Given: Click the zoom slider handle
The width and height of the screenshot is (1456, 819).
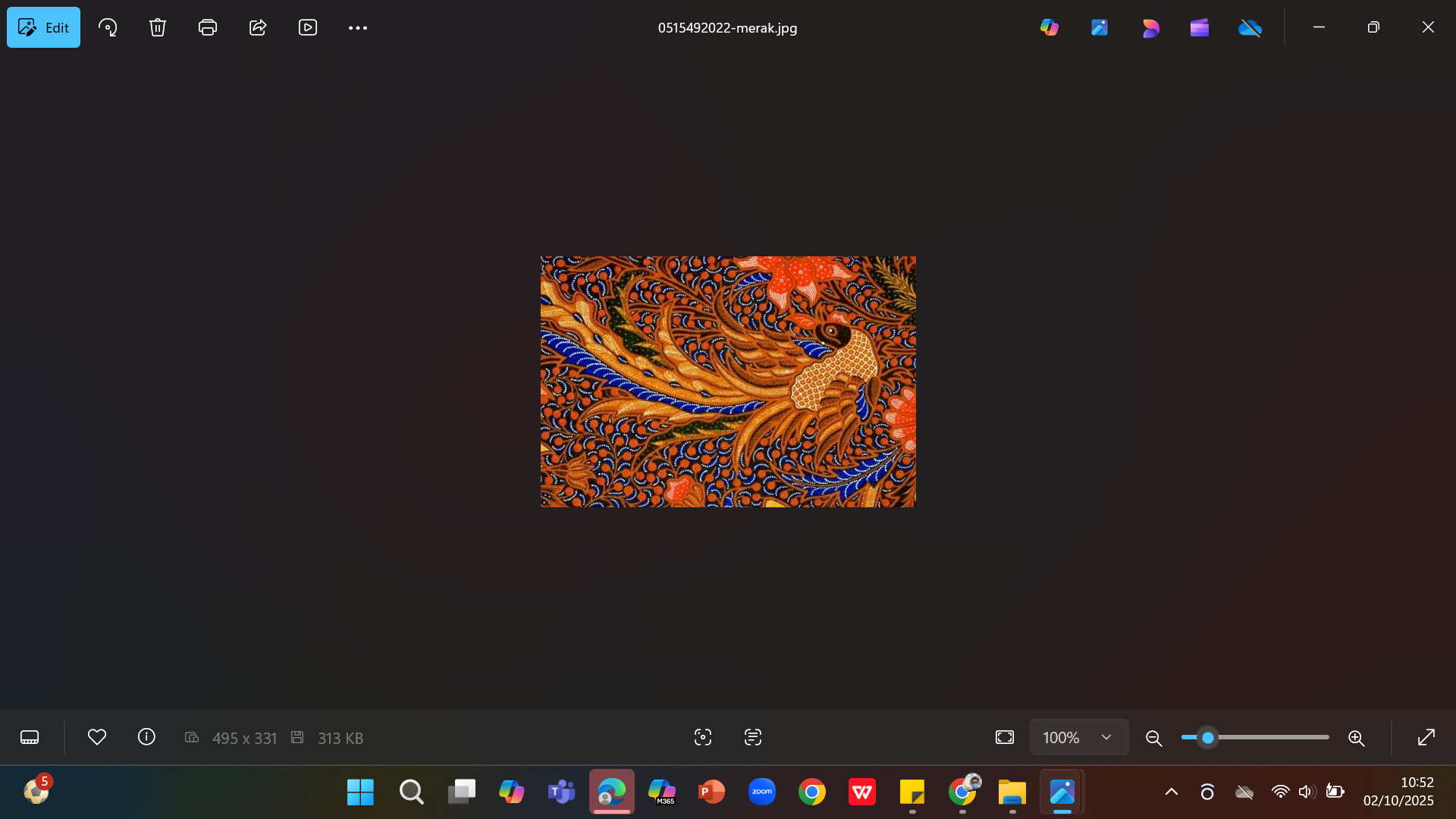Looking at the screenshot, I should [x=1208, y=737].
